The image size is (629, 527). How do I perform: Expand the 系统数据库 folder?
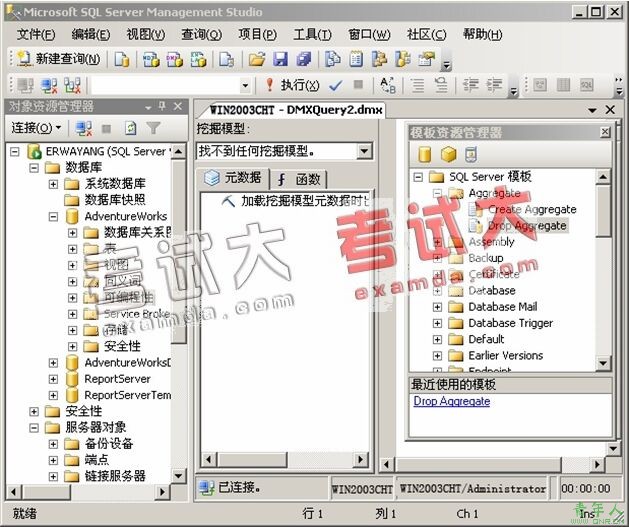[53, 184]
